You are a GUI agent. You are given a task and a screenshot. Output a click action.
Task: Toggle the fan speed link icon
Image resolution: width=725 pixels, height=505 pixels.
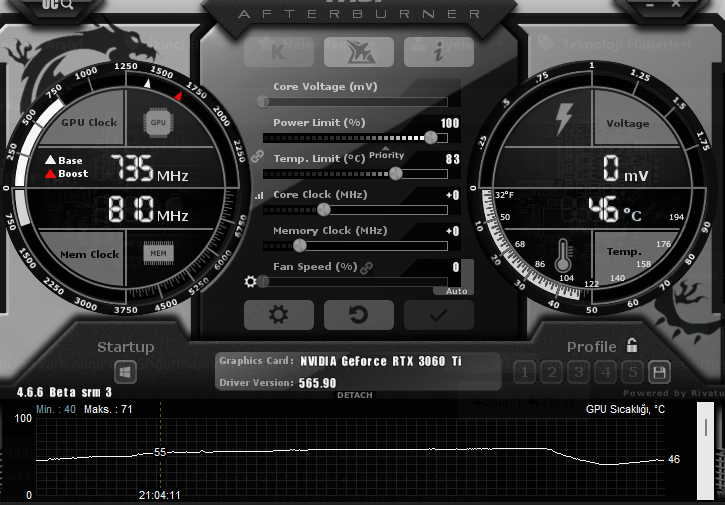[x=367, y=268]
